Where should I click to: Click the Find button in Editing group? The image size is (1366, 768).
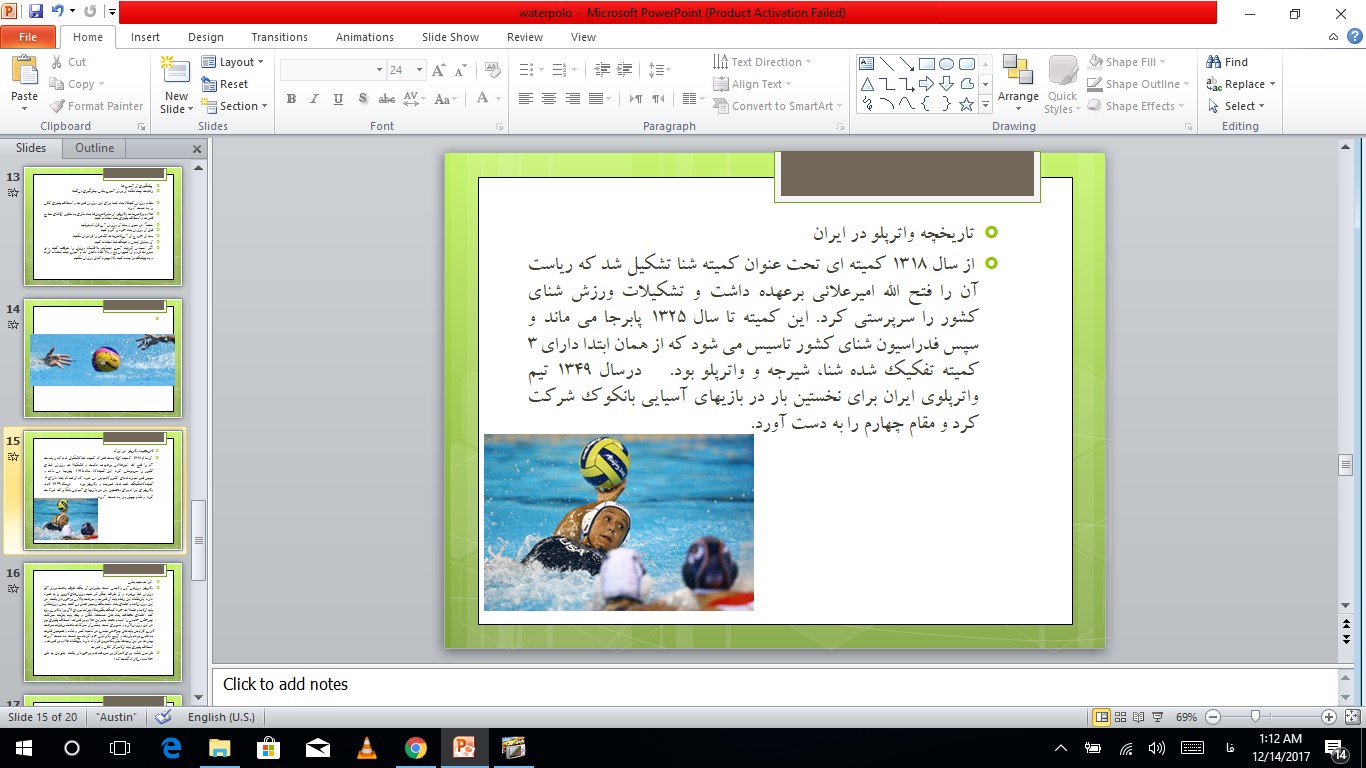1228,62
